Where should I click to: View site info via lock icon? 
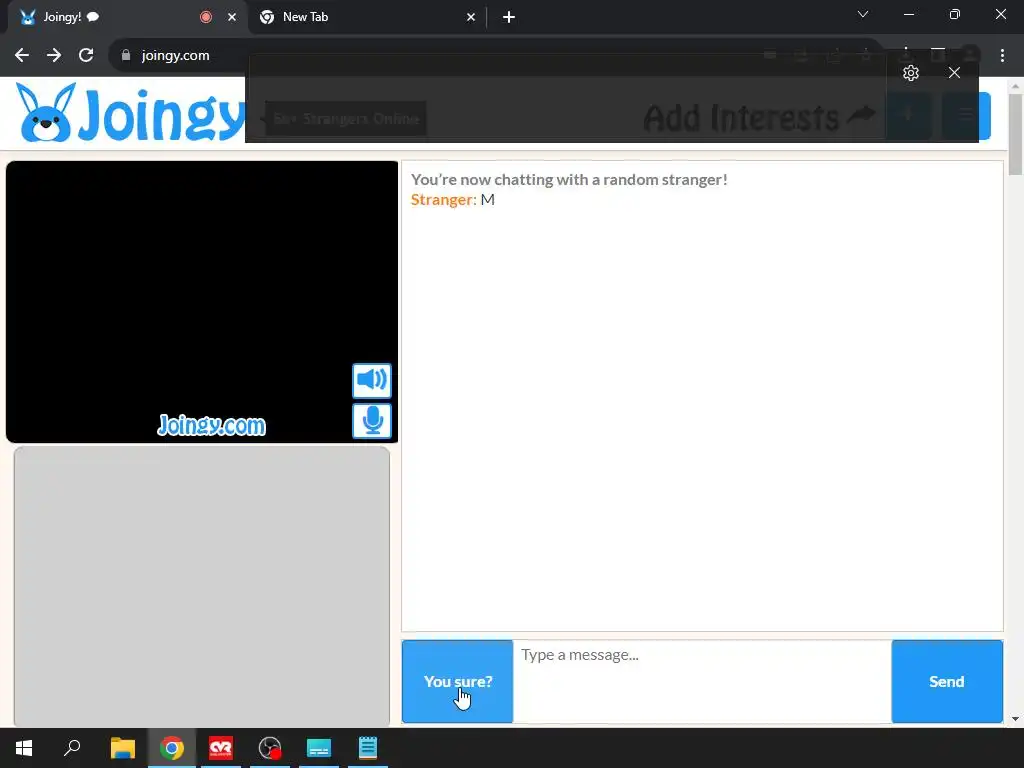(x=126, y=56)
